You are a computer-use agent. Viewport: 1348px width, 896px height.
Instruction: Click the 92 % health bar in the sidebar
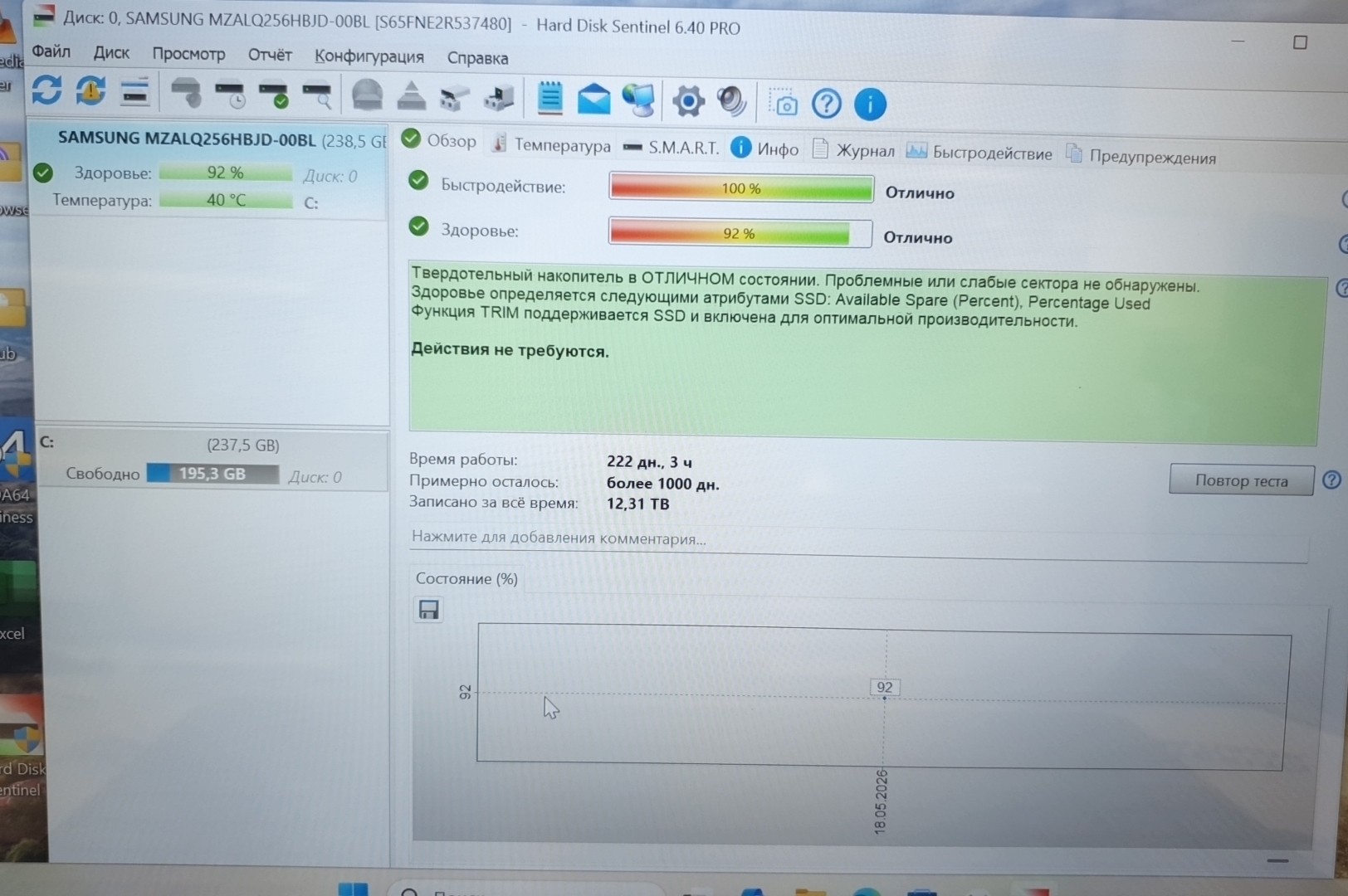225,173
